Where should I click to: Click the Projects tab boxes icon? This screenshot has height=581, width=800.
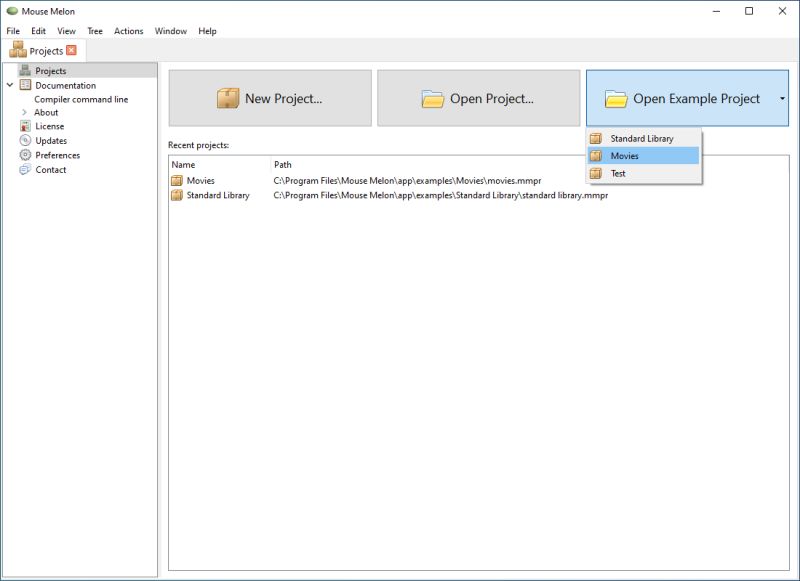(x=18, y=49)
